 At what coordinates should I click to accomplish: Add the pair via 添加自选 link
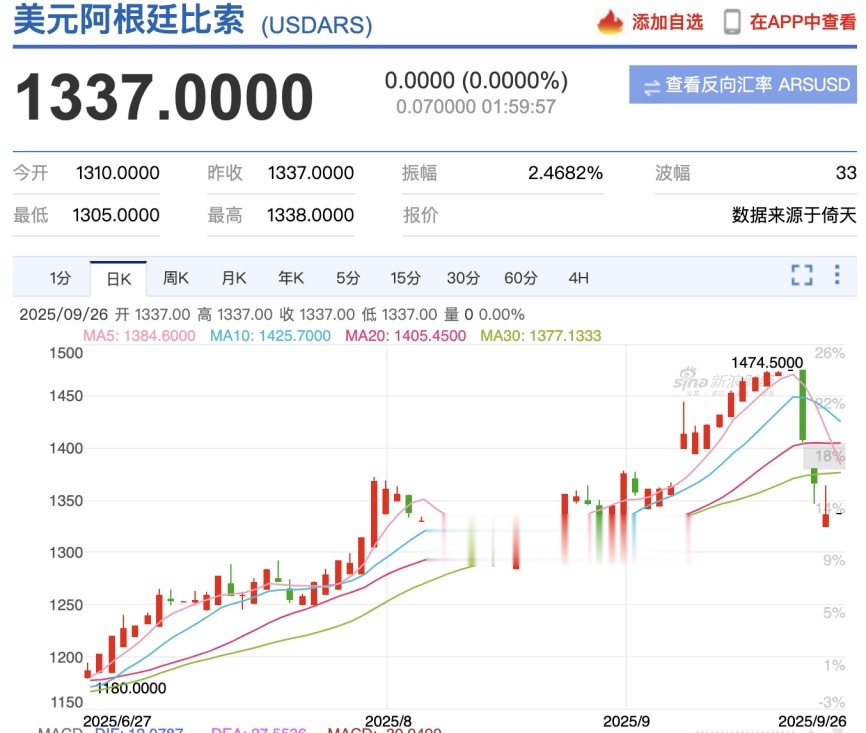pos(668,22)
